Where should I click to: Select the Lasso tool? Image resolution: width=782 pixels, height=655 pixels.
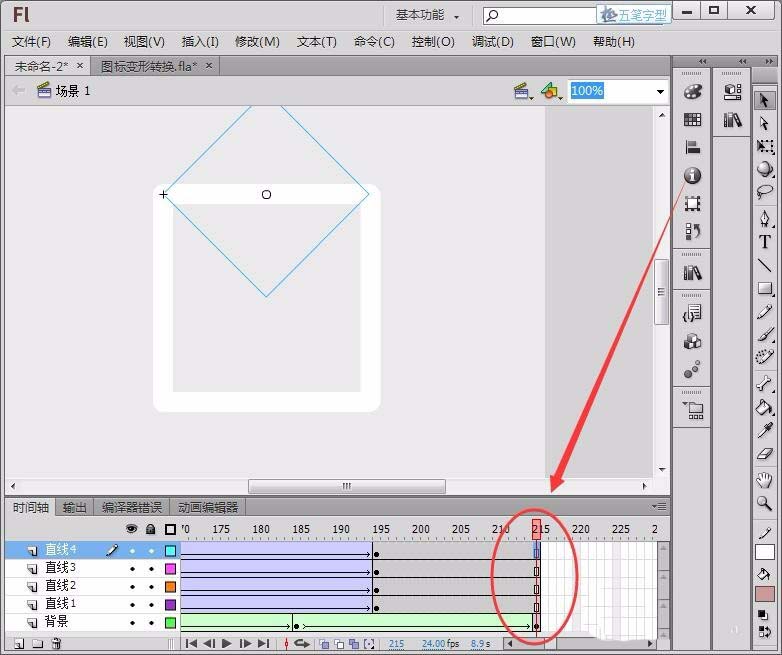click(764, 192)
